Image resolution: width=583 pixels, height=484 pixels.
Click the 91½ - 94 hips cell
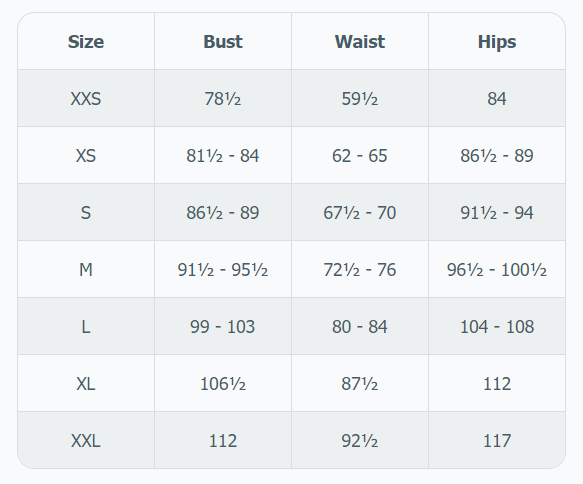point(497,213)
